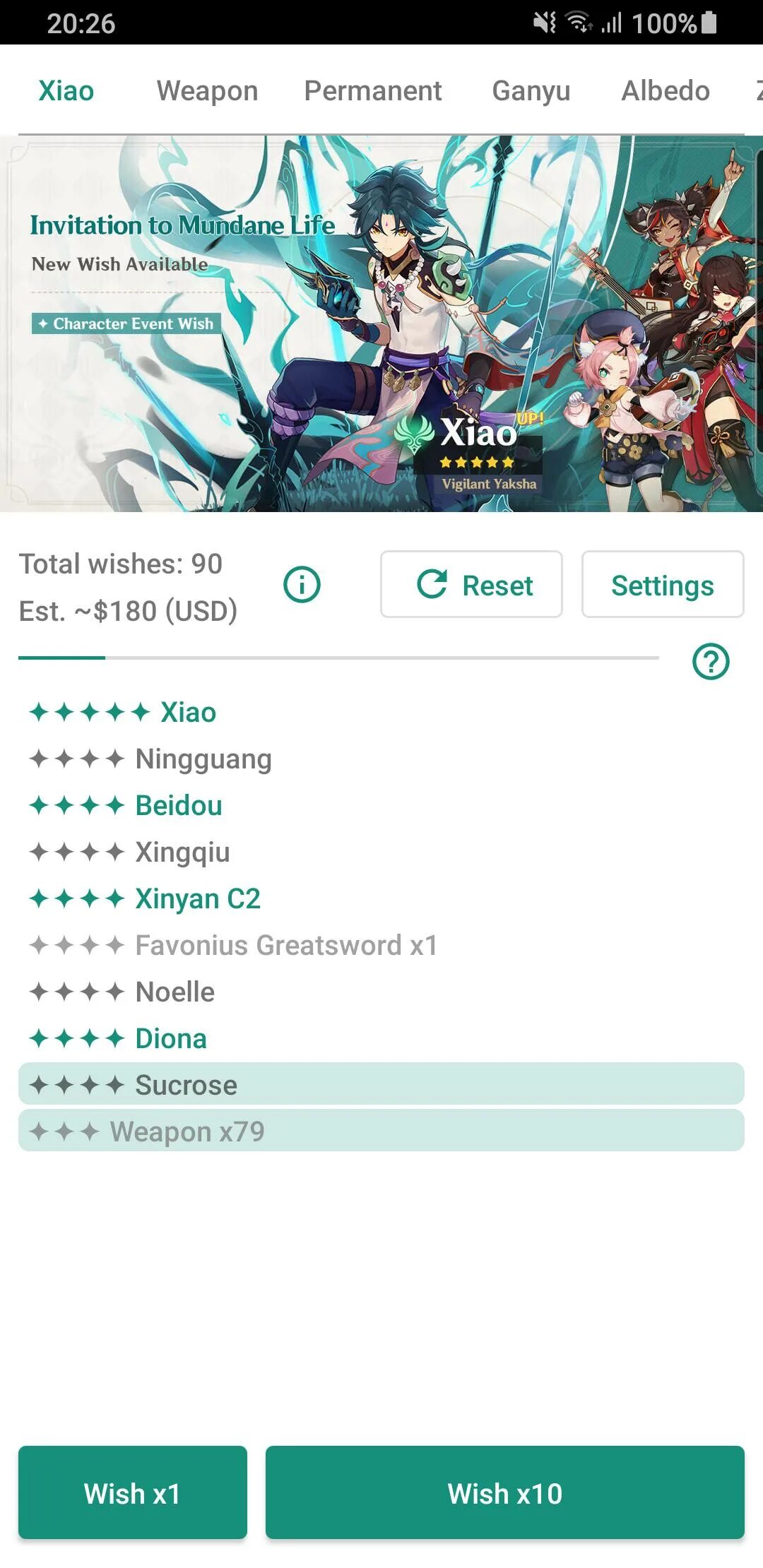This screenshot has width=763, height=1568.
Task: Tap the Weapon x79 three-star row
Action: point(381,1131)
